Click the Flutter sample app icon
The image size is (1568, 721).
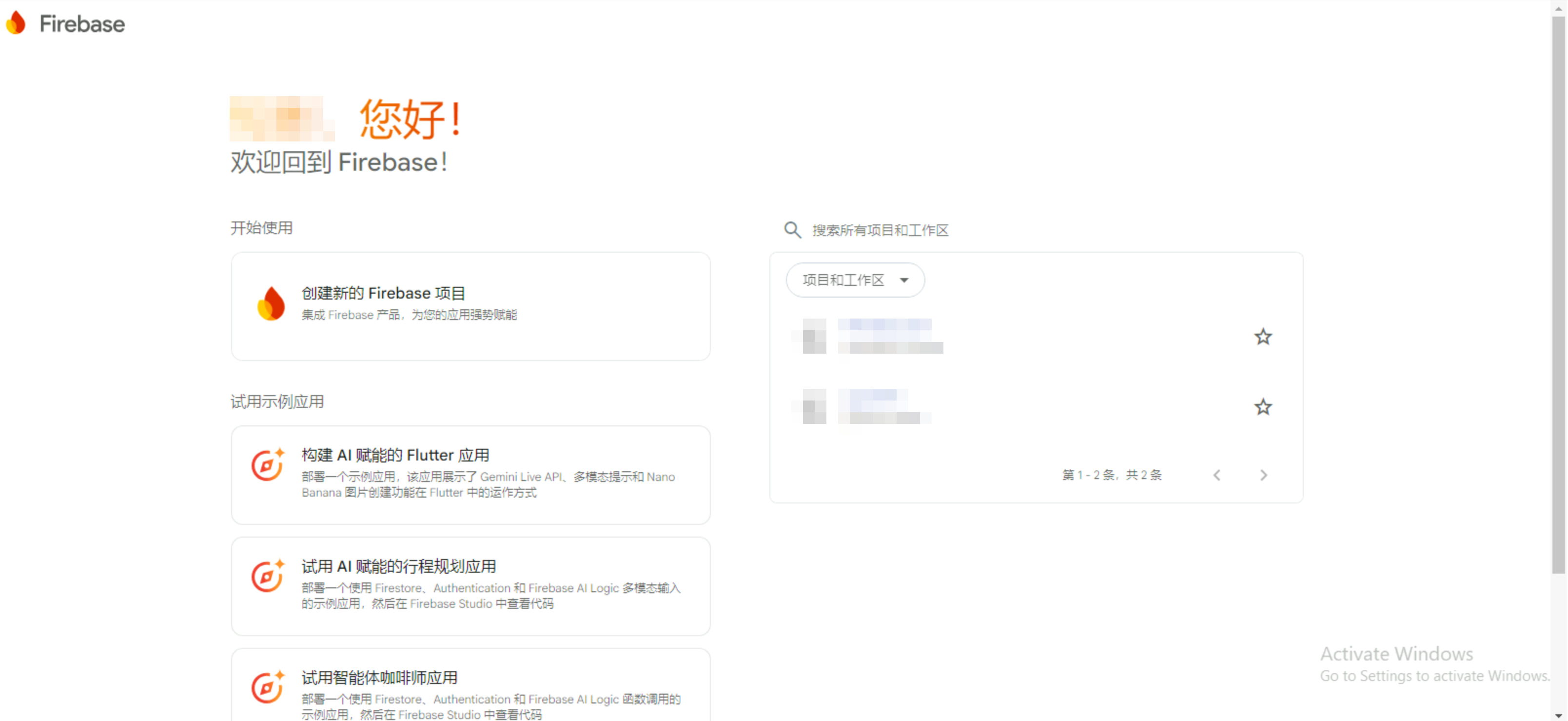(268, 465)
